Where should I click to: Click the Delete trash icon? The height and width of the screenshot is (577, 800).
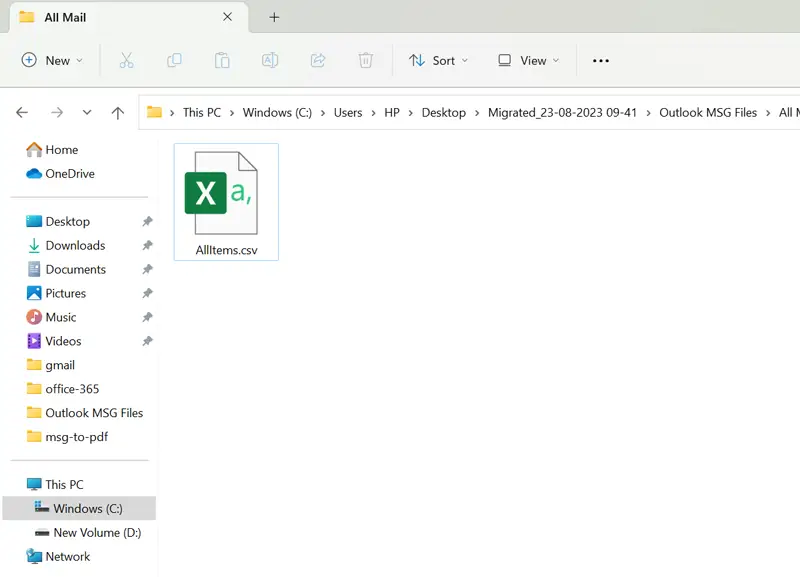[366, 61]
